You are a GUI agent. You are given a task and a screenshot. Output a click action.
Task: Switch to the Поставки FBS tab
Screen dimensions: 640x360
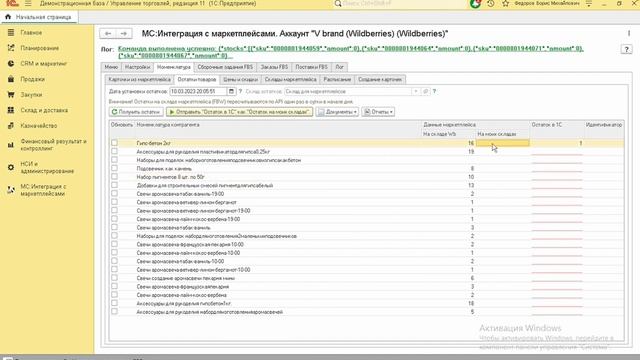311,67
